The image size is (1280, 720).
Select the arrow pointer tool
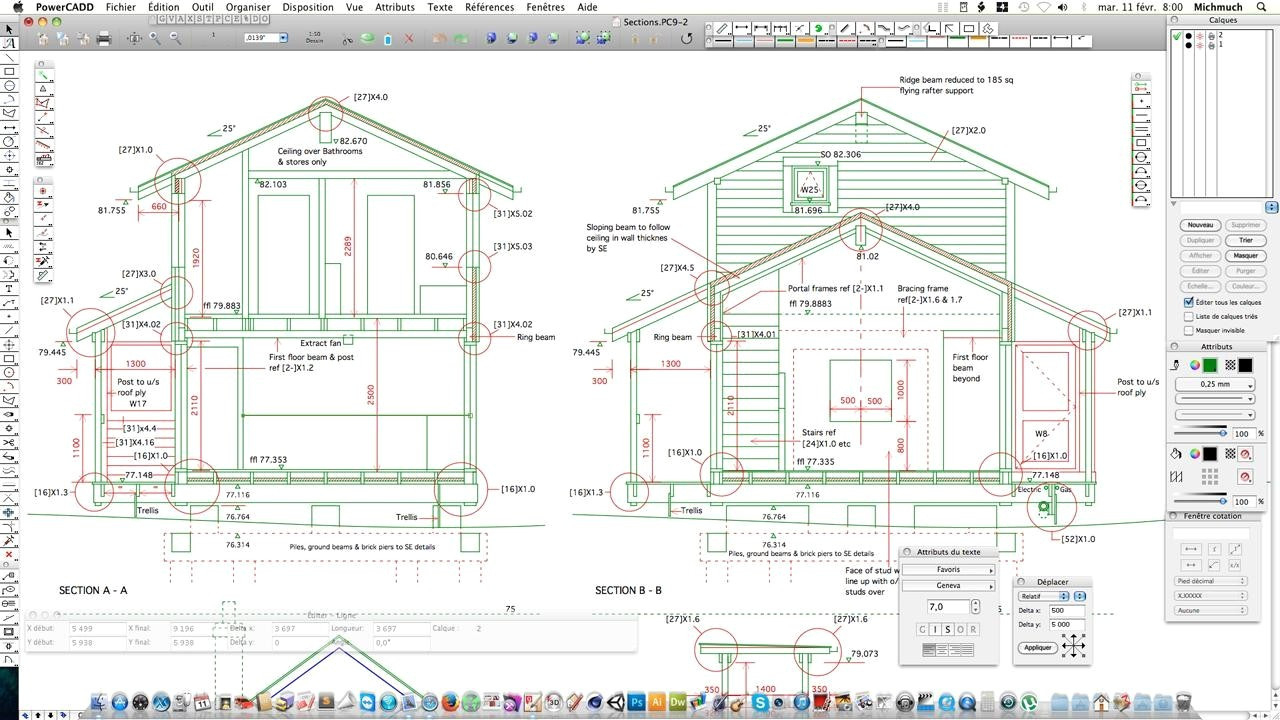click(x=9, y=29)
